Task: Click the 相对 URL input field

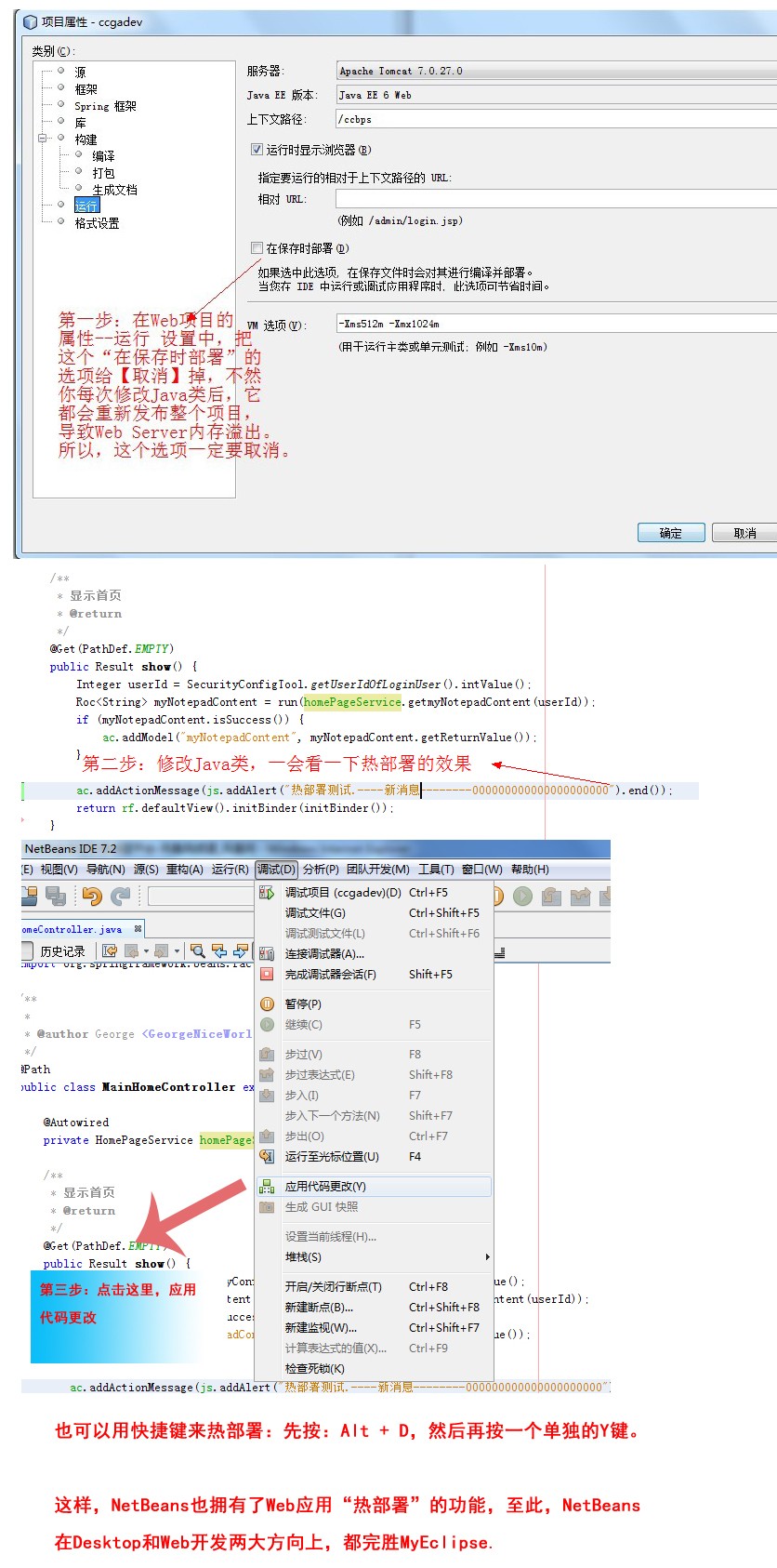Action: pyautogui.click(x=556, y=199)
